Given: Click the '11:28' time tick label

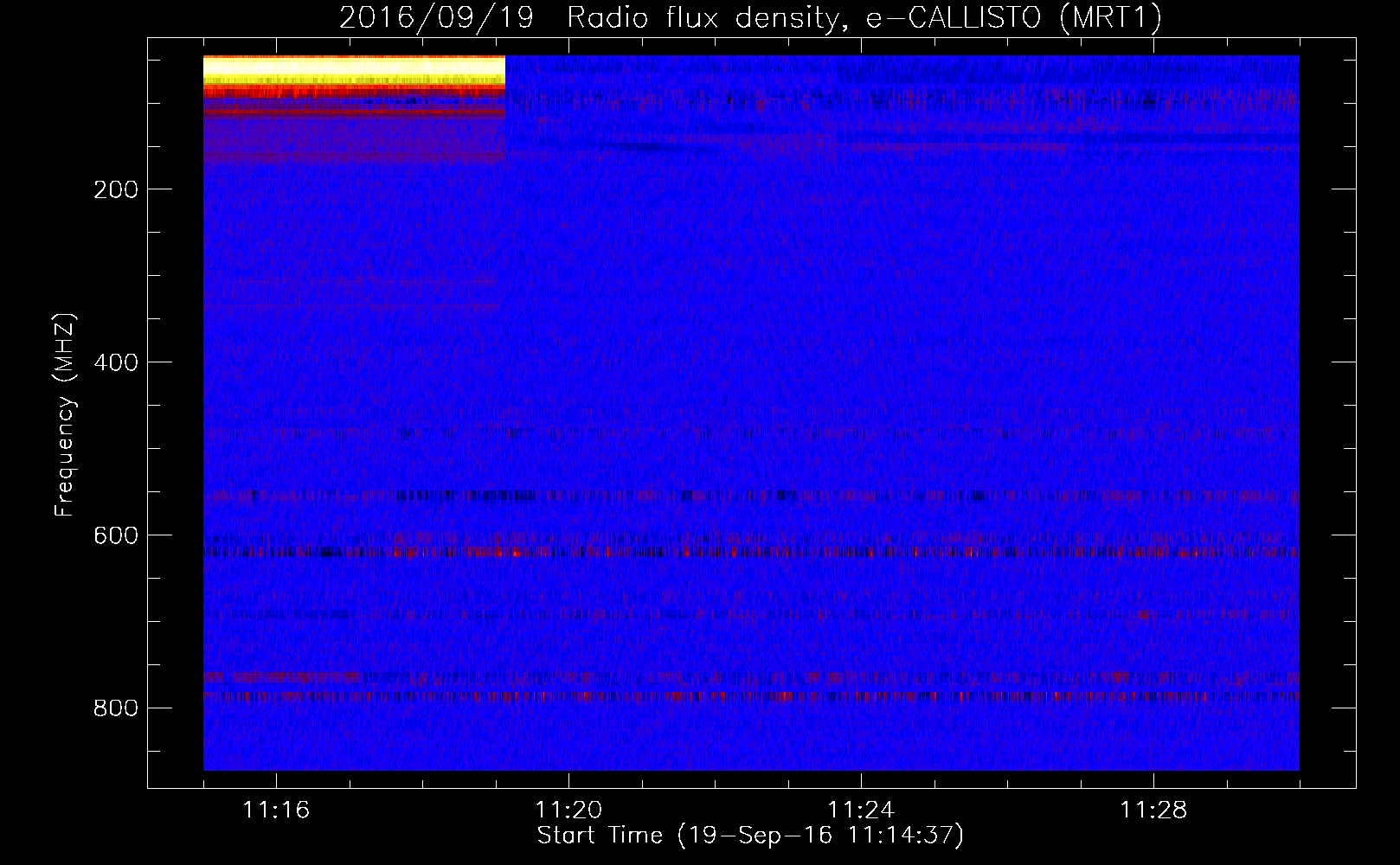Looking at the screenshot, I should pyautogui.click(x=1153, y=811).
